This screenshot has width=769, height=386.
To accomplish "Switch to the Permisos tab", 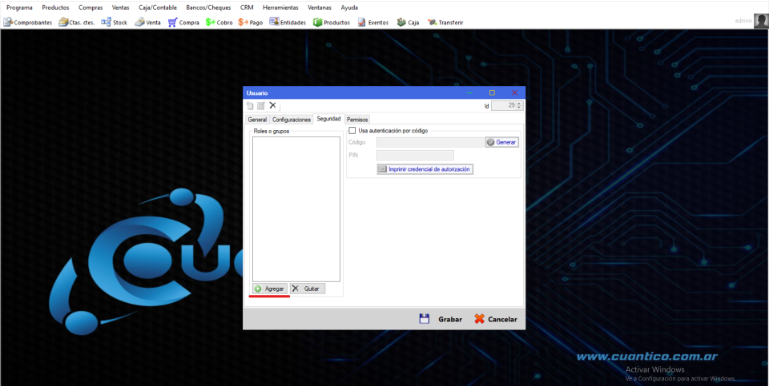I will (357, 120).
